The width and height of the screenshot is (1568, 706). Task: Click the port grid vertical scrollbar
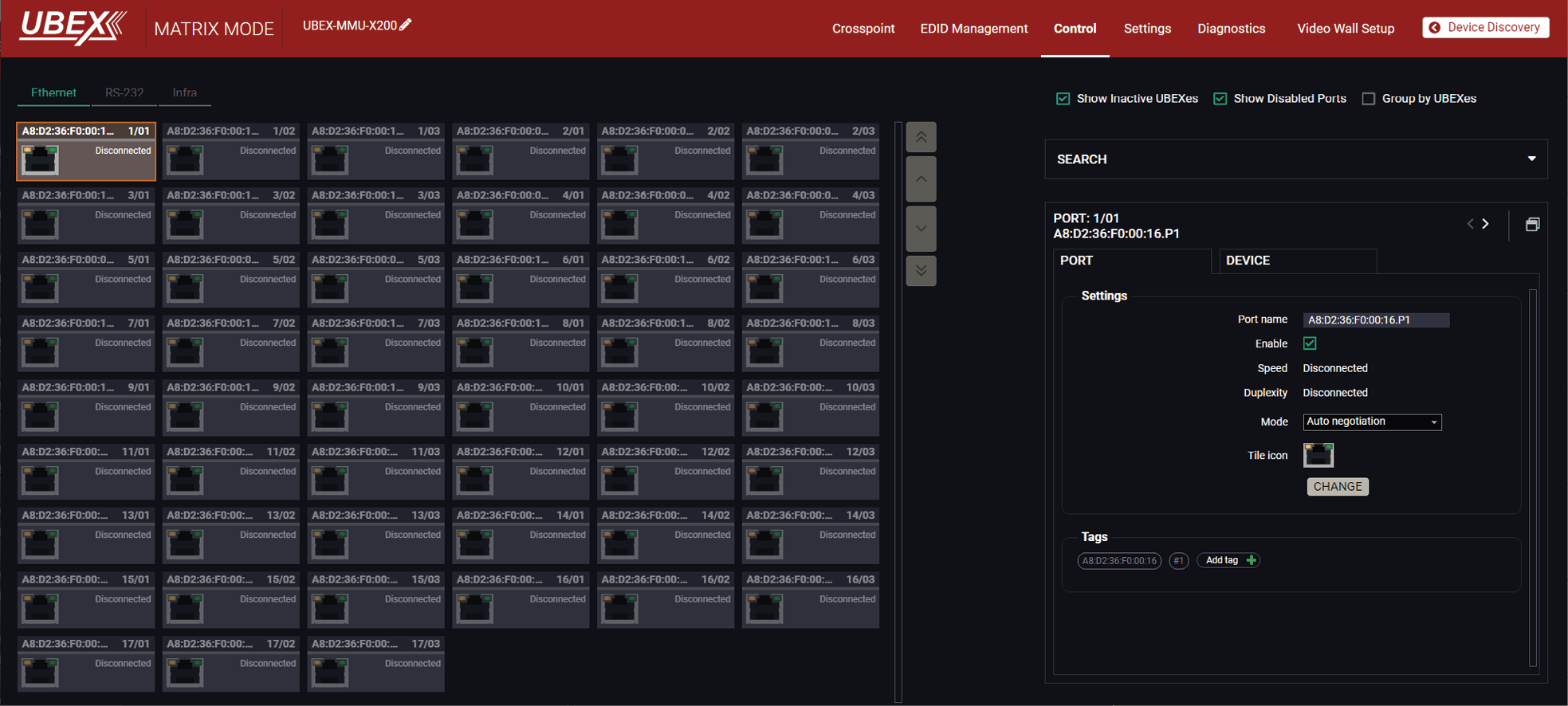[898, 412]
